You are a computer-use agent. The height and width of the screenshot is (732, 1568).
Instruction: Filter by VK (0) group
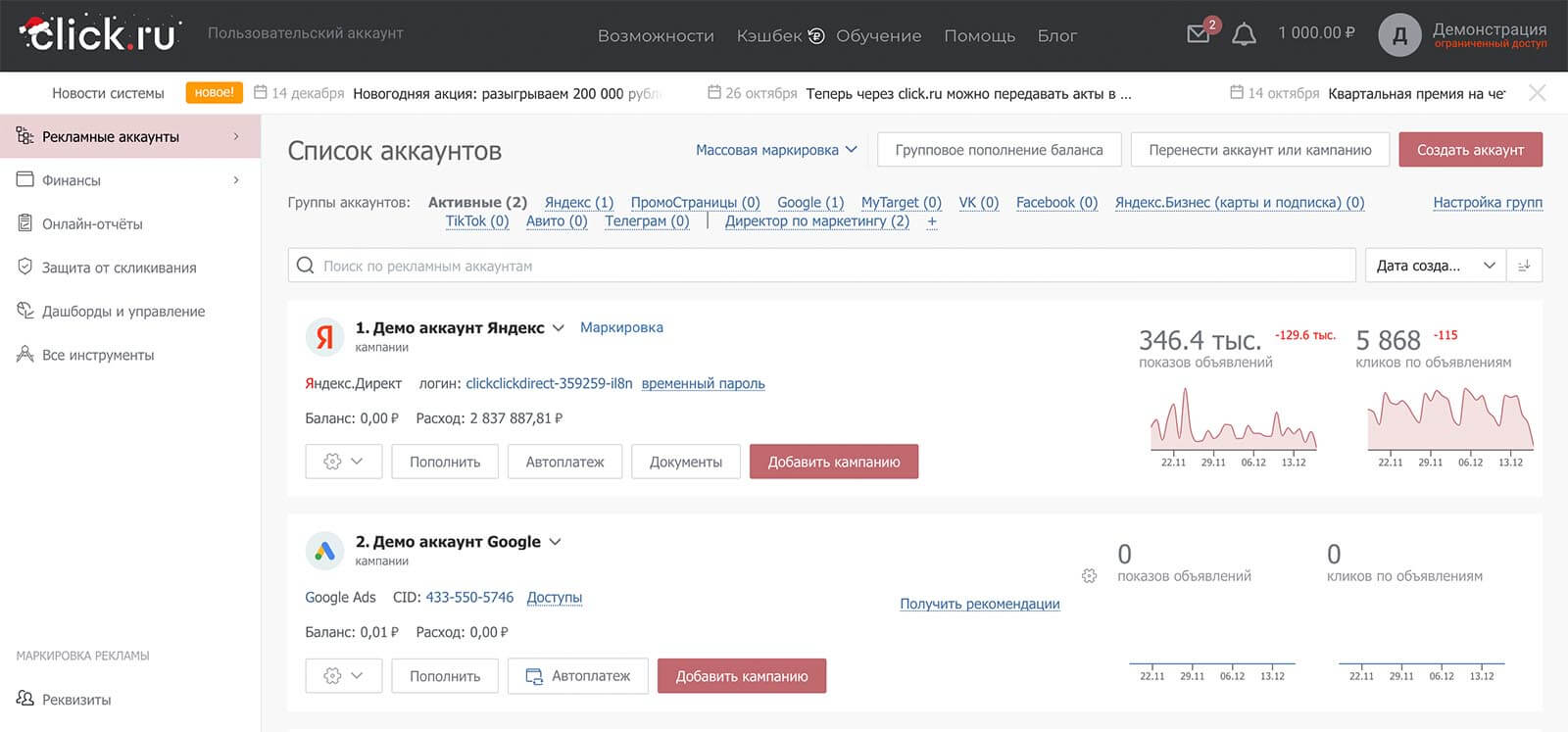pos(979,203)
